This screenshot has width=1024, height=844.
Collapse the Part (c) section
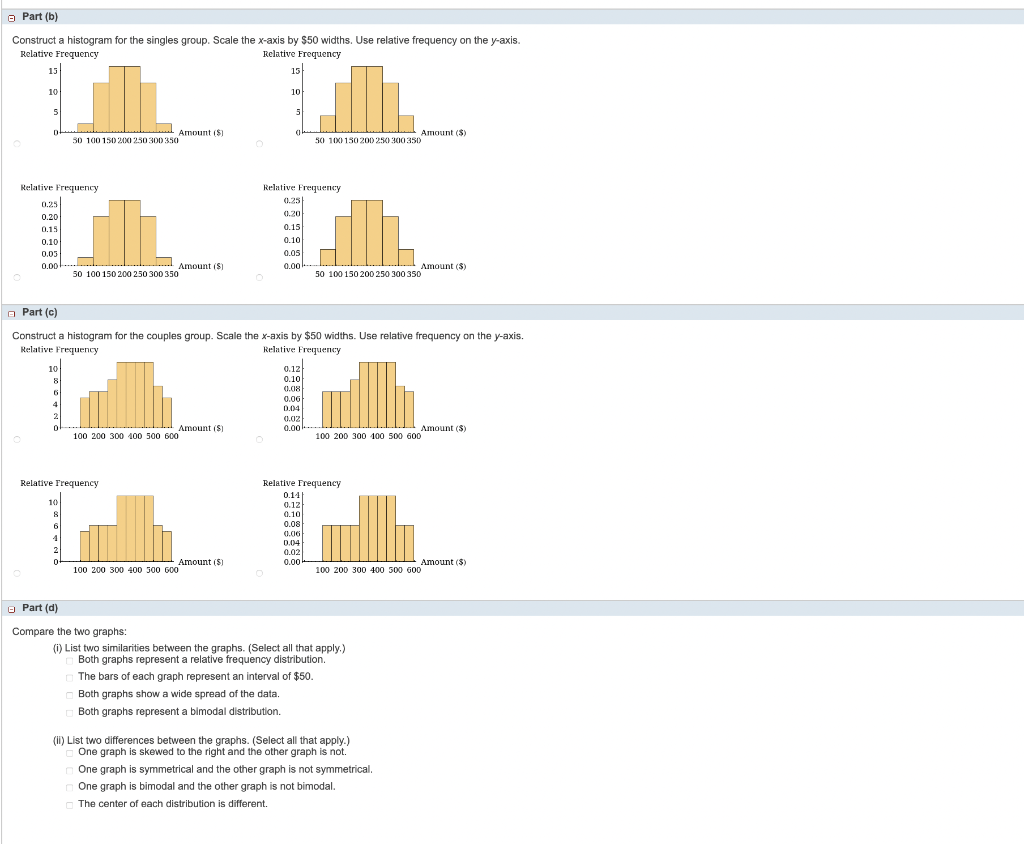pyautogui.click(x=10, y=312)
